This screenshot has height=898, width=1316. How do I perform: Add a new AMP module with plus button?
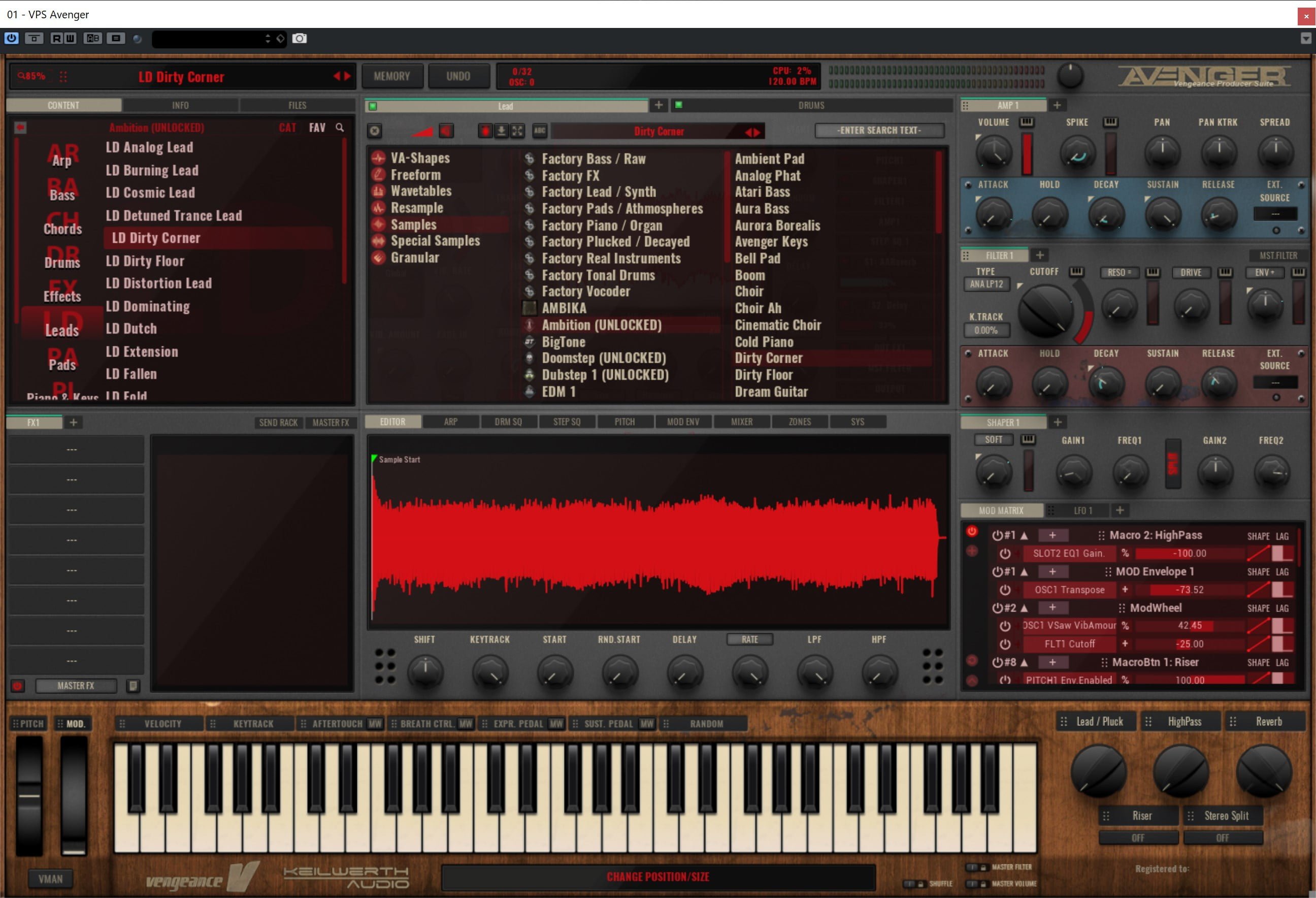click(x=1057, y=105)
